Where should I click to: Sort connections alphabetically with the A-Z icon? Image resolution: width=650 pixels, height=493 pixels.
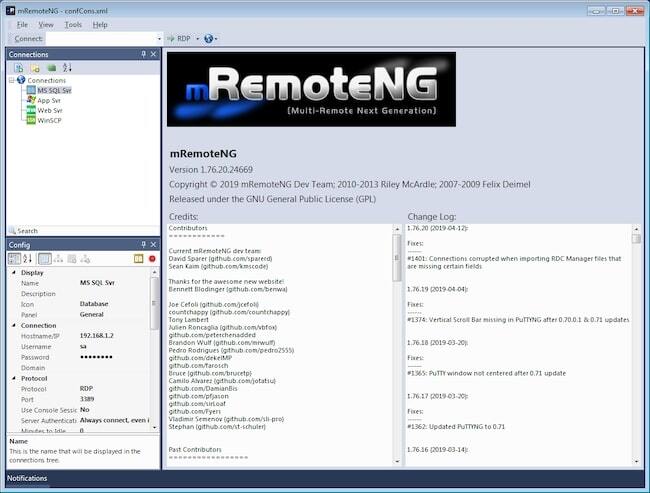(x=67, y=68)
